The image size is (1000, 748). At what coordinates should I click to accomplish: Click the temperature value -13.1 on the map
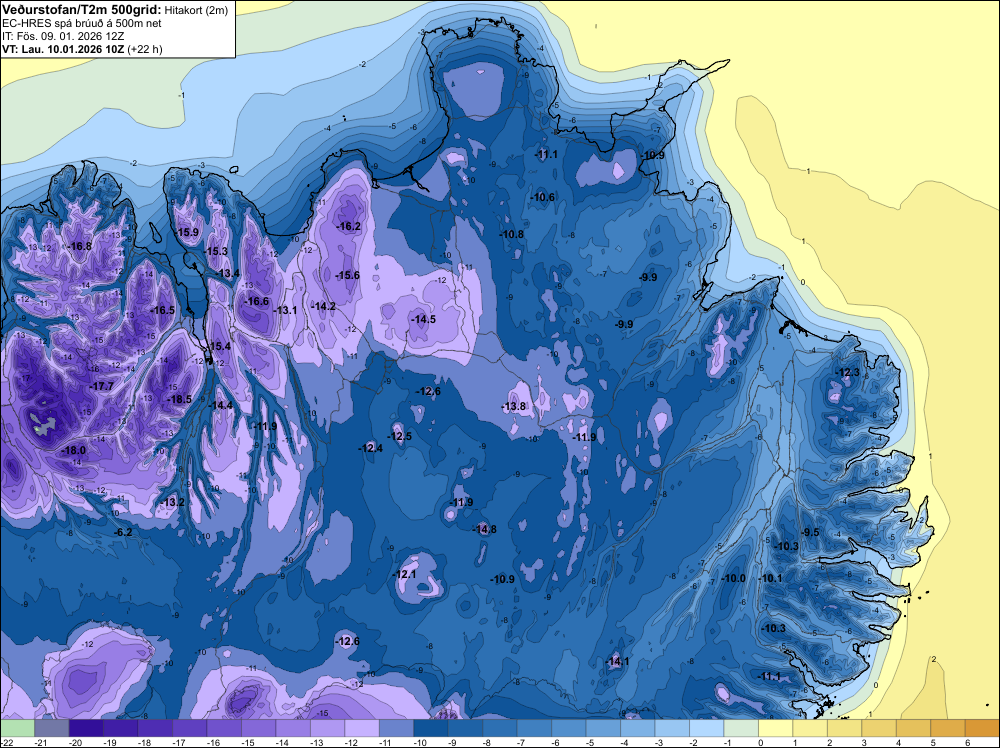(x=286, y=310)
